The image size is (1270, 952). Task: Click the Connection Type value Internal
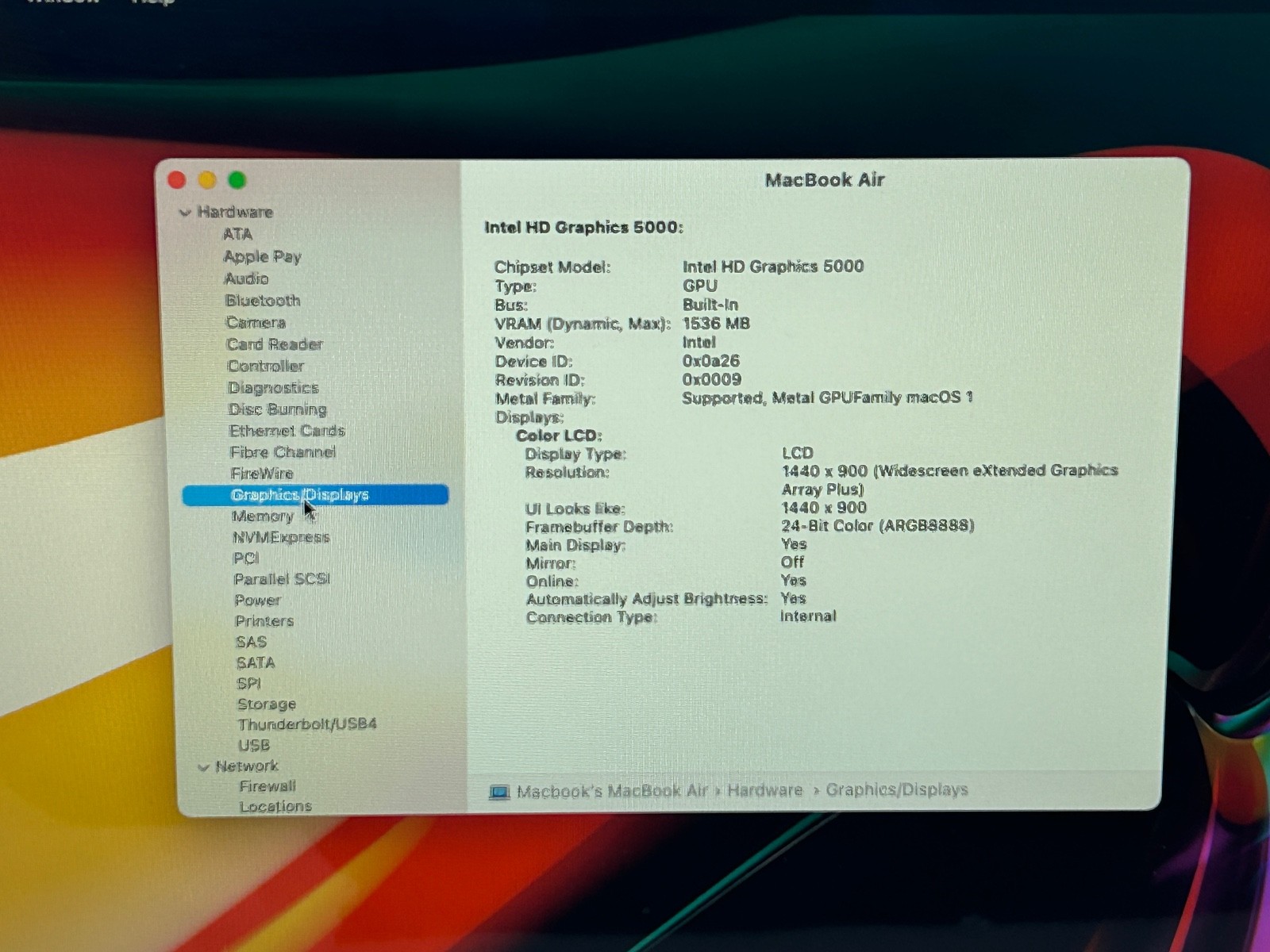point(808,616)
